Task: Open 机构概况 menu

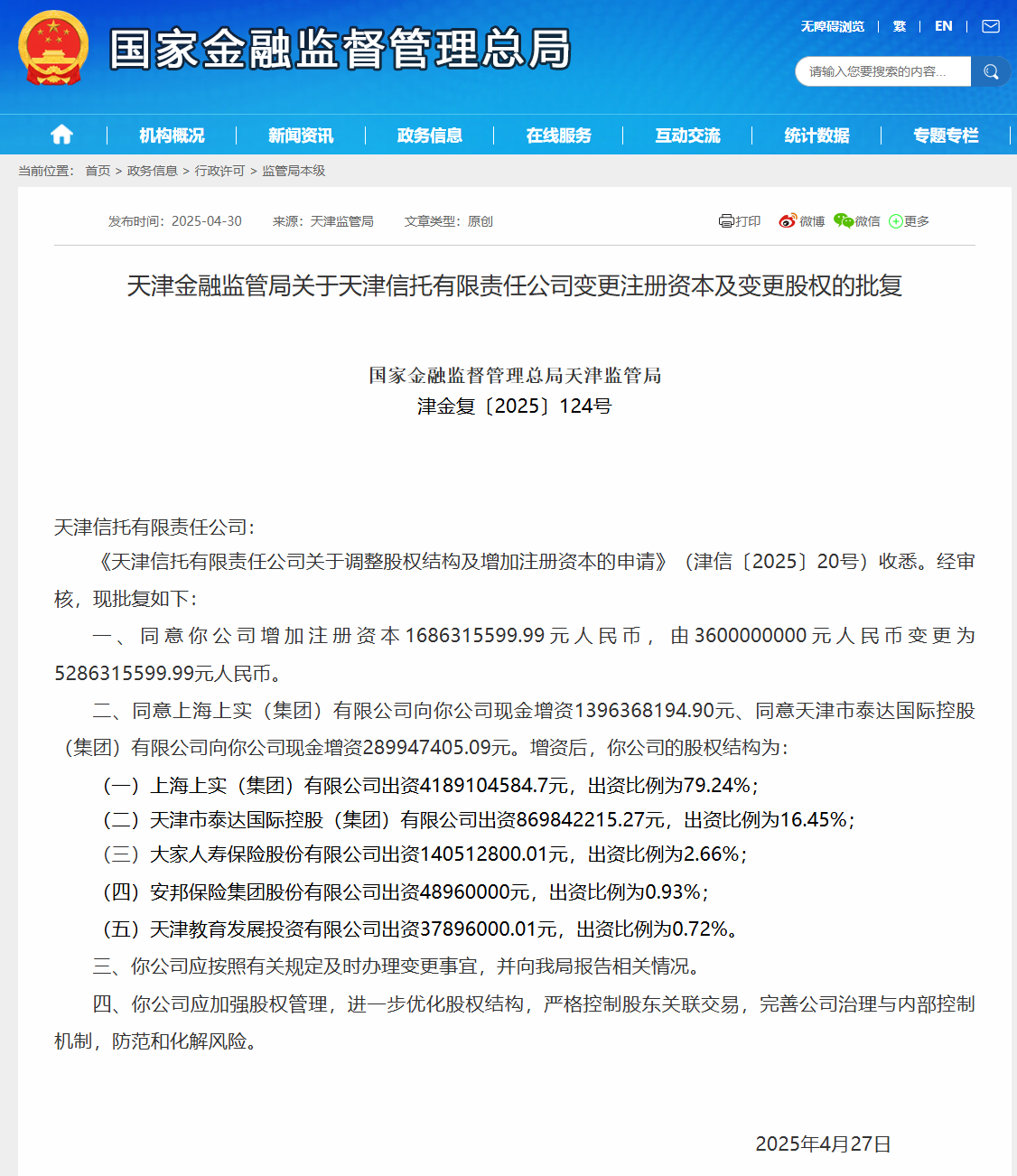Action: (172, 135)
